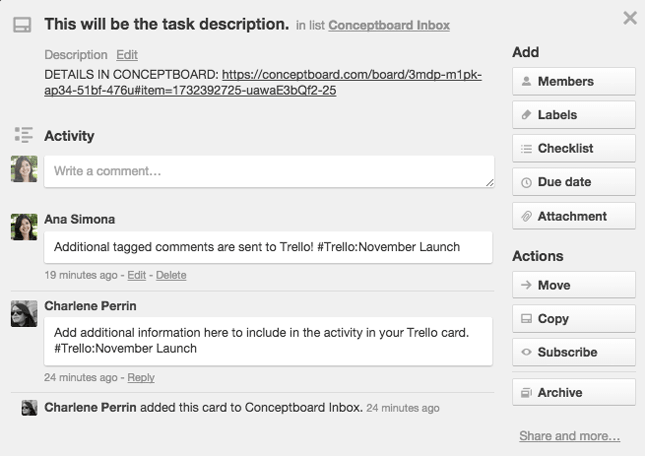Open the Conceptboard Inbox list link
Screen dimensions: 645x456
(389, 25)
